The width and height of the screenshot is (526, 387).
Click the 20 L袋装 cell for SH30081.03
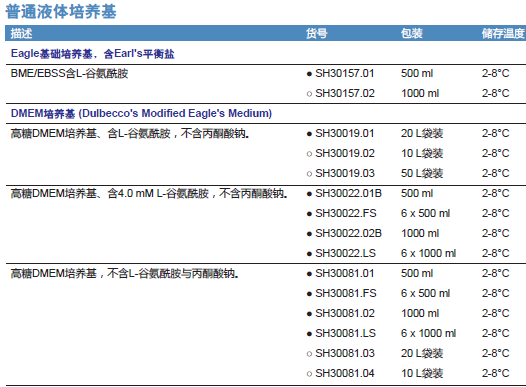pos(422,353)
